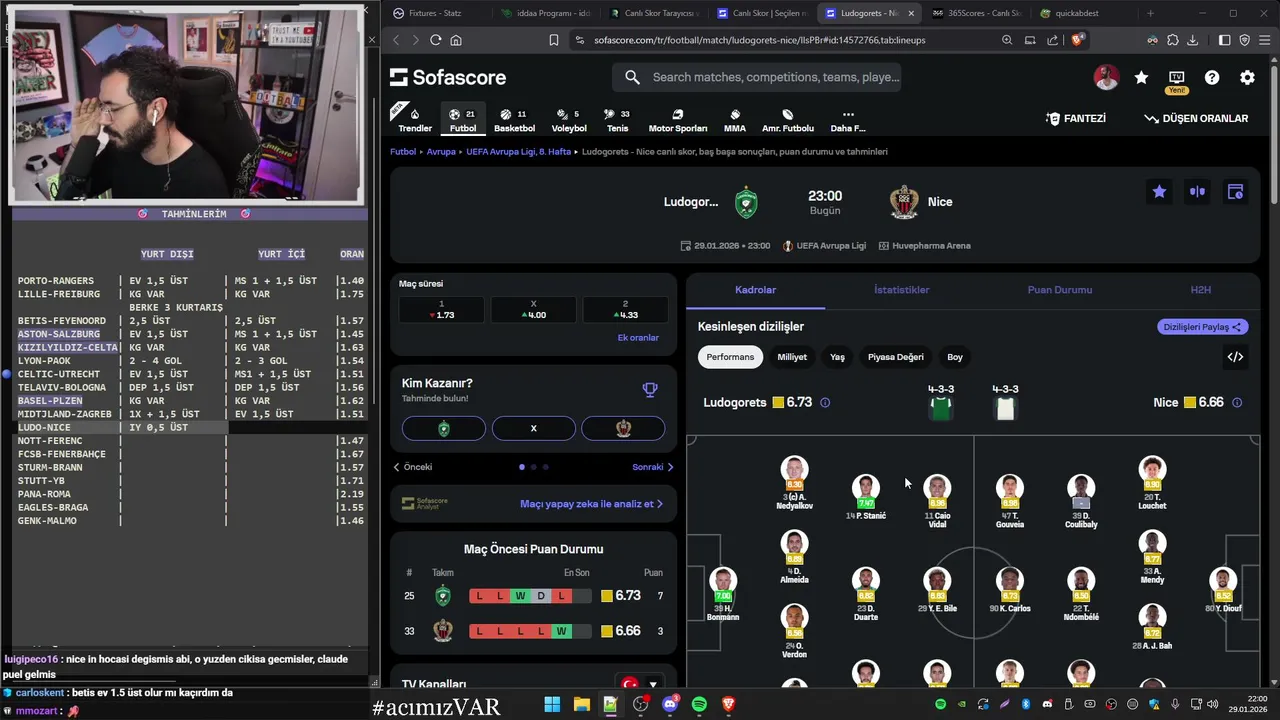Go to Önceki prediction card
The width and height of the screenshot is (1280, 720).
point(412,467)
